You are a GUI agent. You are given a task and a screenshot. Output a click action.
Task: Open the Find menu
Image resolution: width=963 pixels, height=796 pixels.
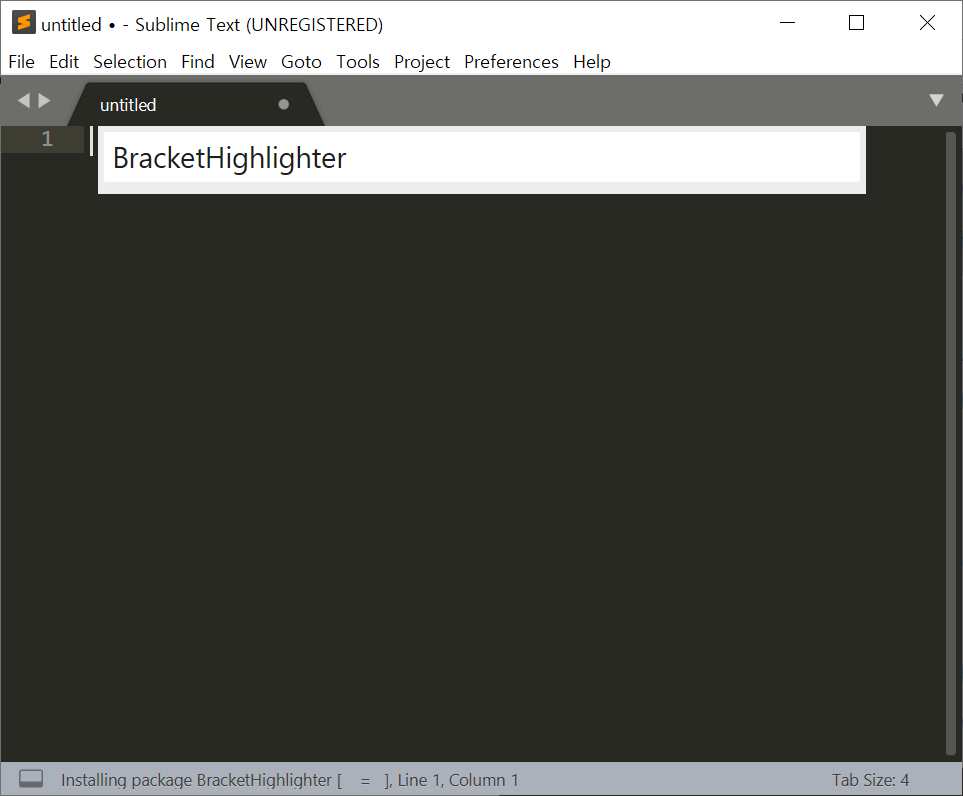[198, 62]
